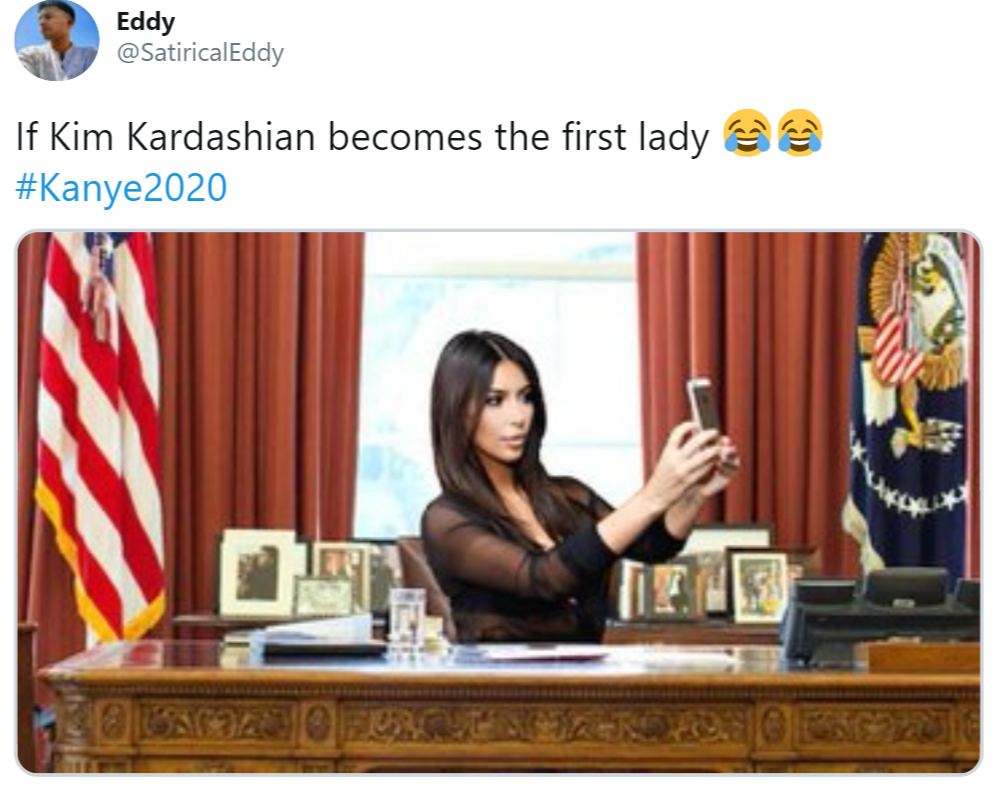Select the word Kardashian in the tweet
This screenshot has width=997, height=795.
221,136
